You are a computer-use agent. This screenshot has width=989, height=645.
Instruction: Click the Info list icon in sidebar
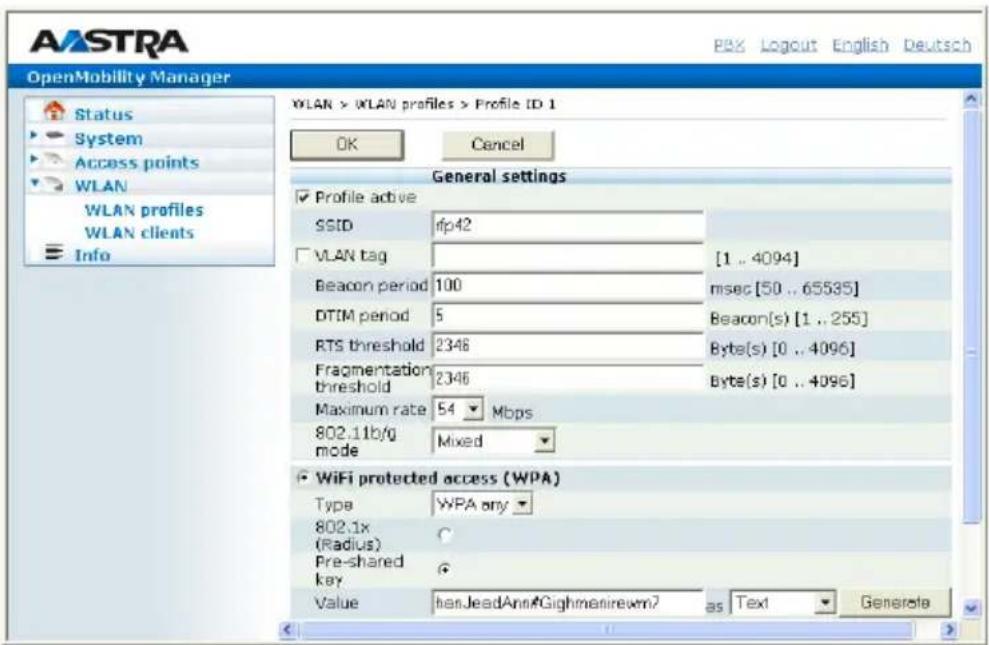coord(55,252)
